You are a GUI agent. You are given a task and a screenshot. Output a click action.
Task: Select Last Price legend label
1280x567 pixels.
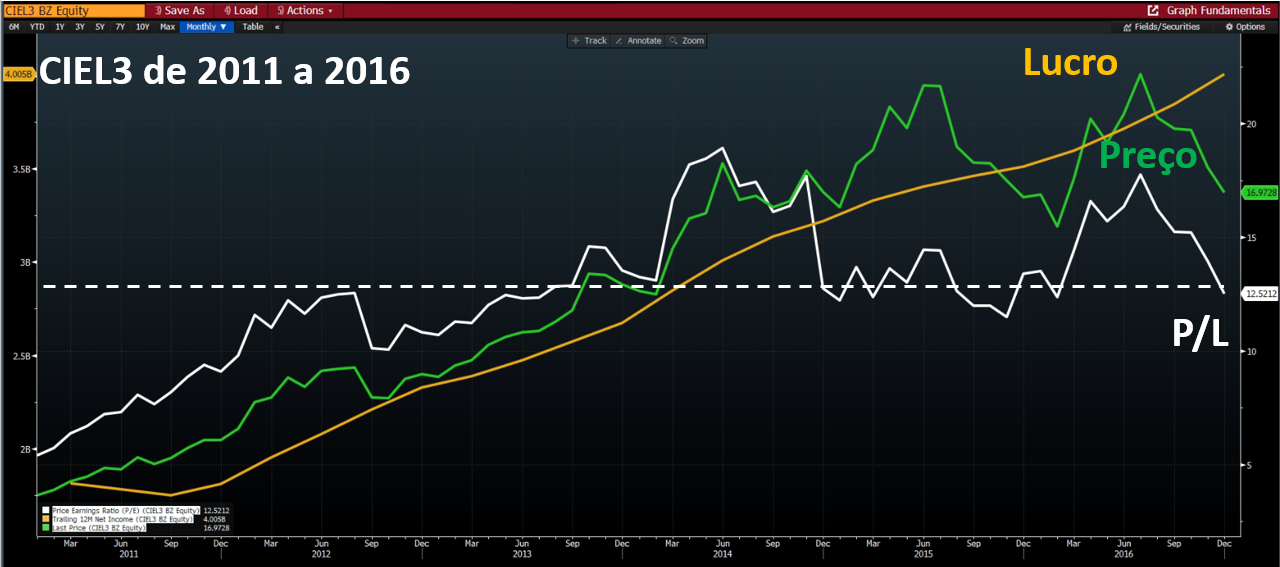98,527
